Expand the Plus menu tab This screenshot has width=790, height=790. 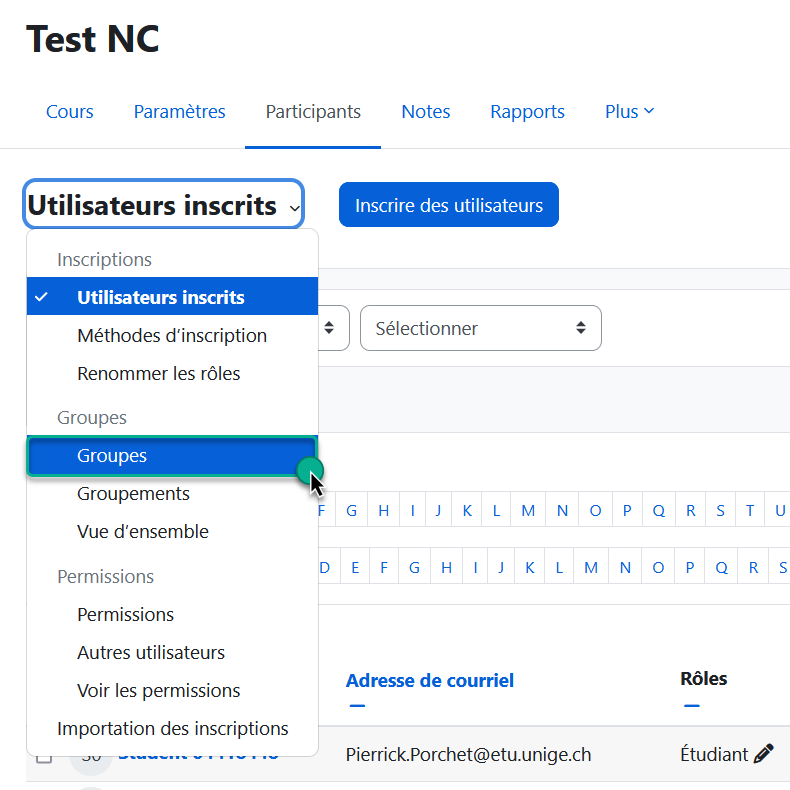629,112
